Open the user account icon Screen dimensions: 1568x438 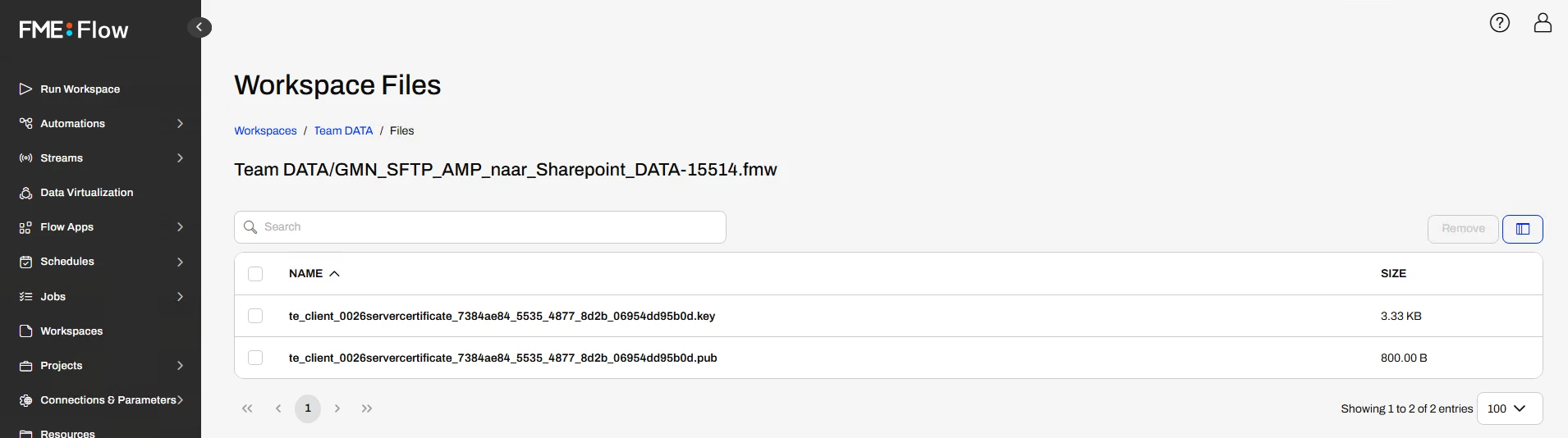coord(1543,23)
